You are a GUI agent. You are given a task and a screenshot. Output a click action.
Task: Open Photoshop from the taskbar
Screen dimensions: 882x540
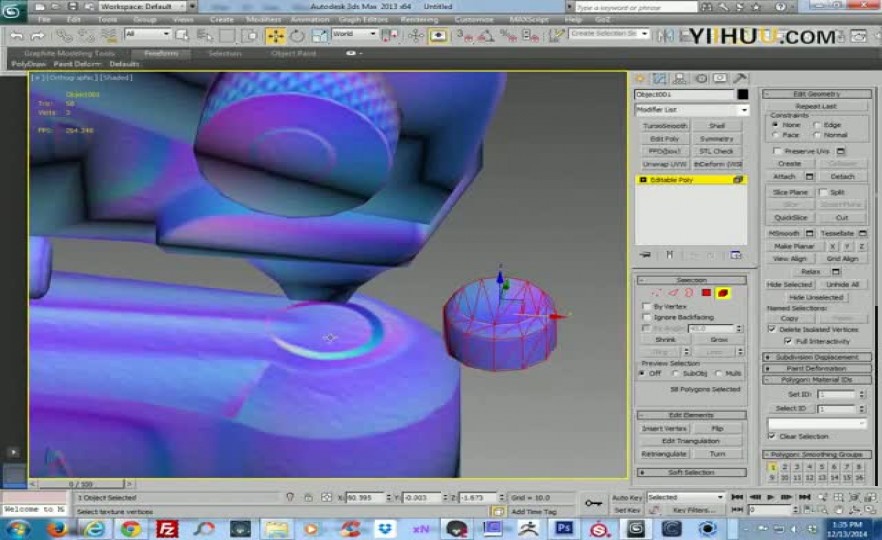click(564, 529)
